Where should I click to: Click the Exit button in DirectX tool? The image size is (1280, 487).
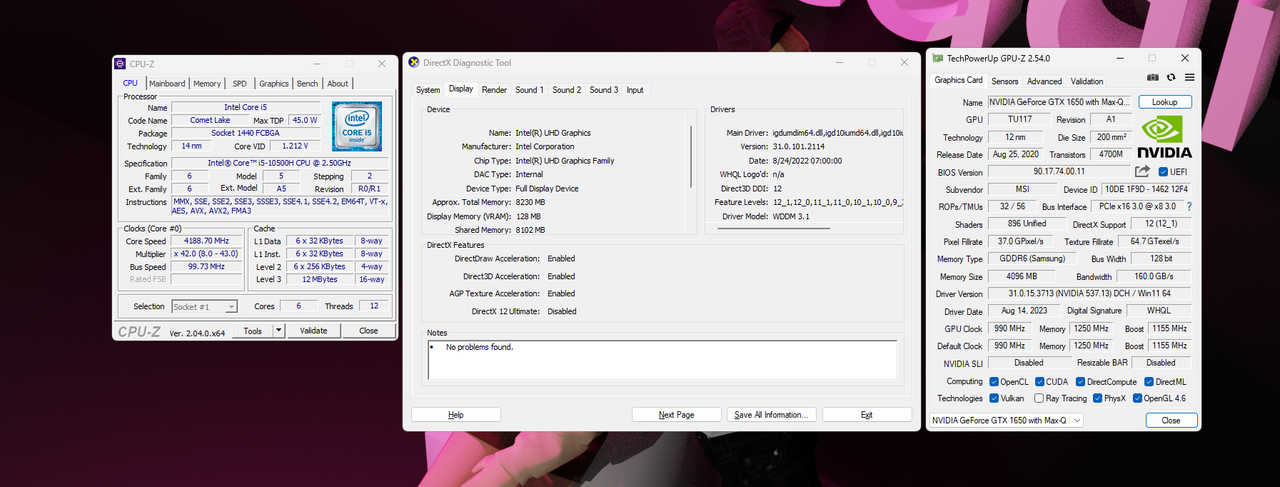pyautogui.click(x=867, y=414)
